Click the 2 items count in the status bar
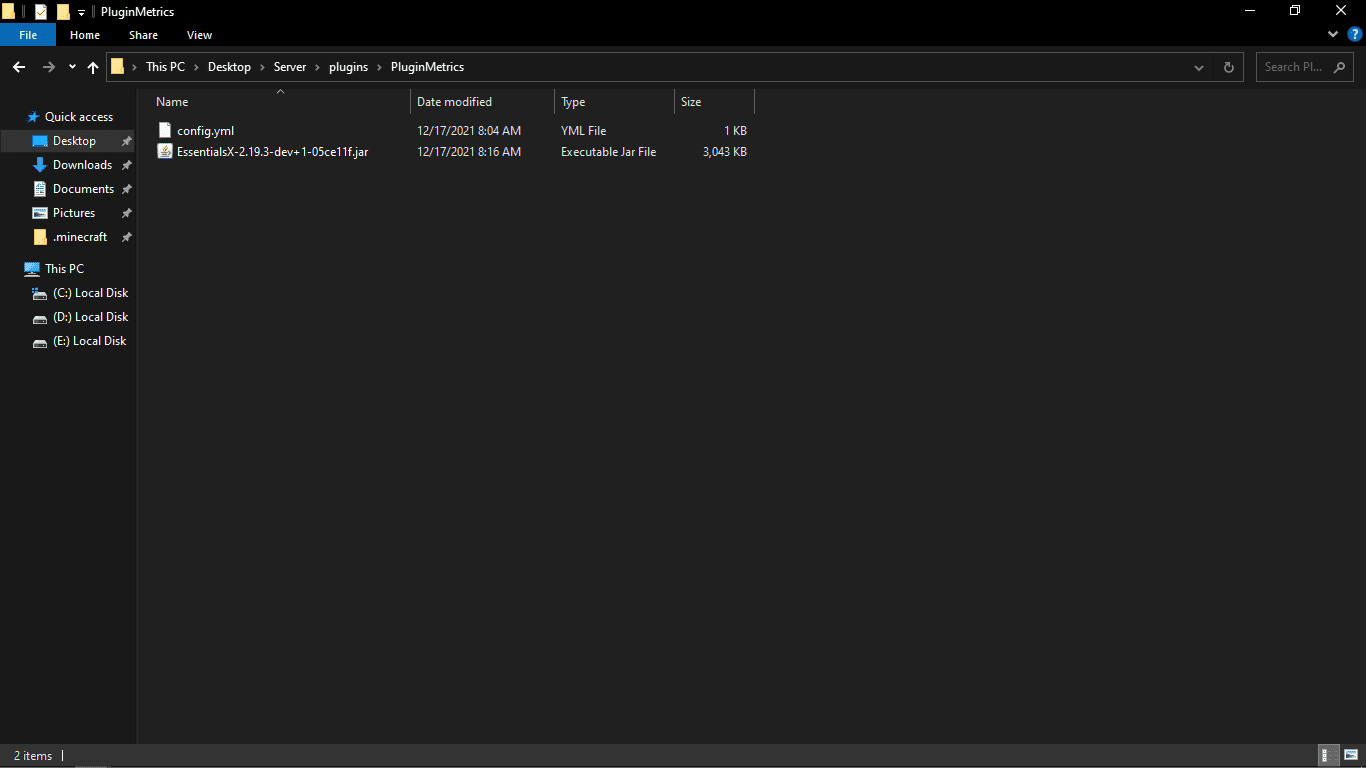This screenshot has height=768, width=1366. [x=33, y=756]
